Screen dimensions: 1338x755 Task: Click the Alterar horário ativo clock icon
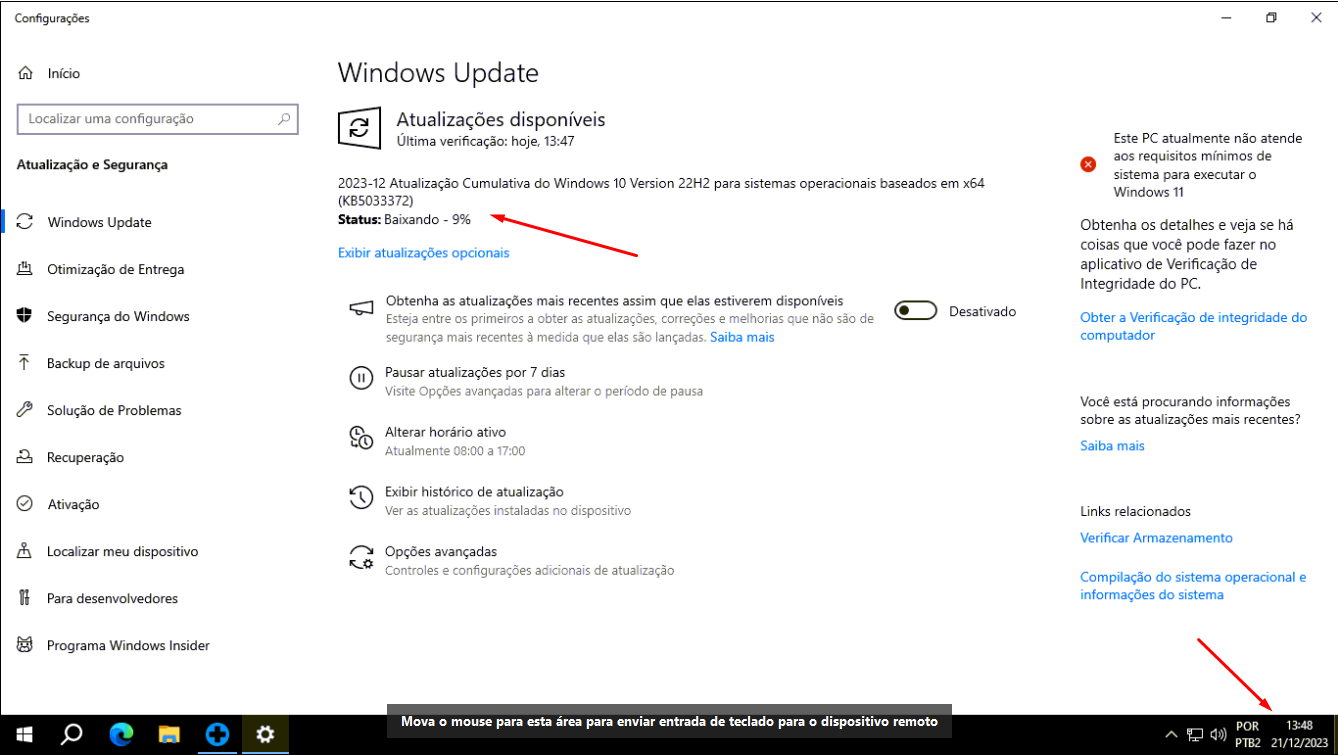(x=360, y=438)
